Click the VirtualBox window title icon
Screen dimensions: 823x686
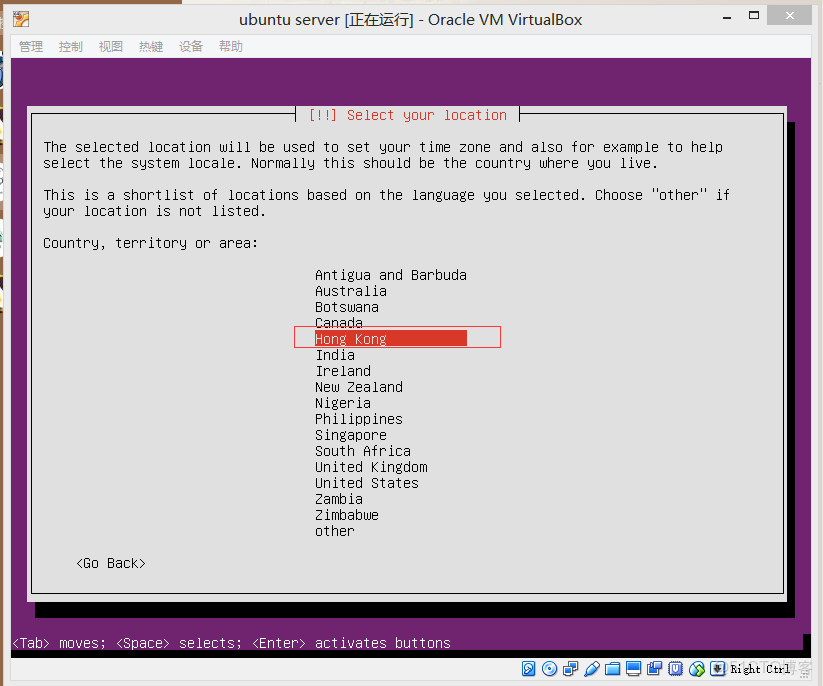click(x=21, y=19)
